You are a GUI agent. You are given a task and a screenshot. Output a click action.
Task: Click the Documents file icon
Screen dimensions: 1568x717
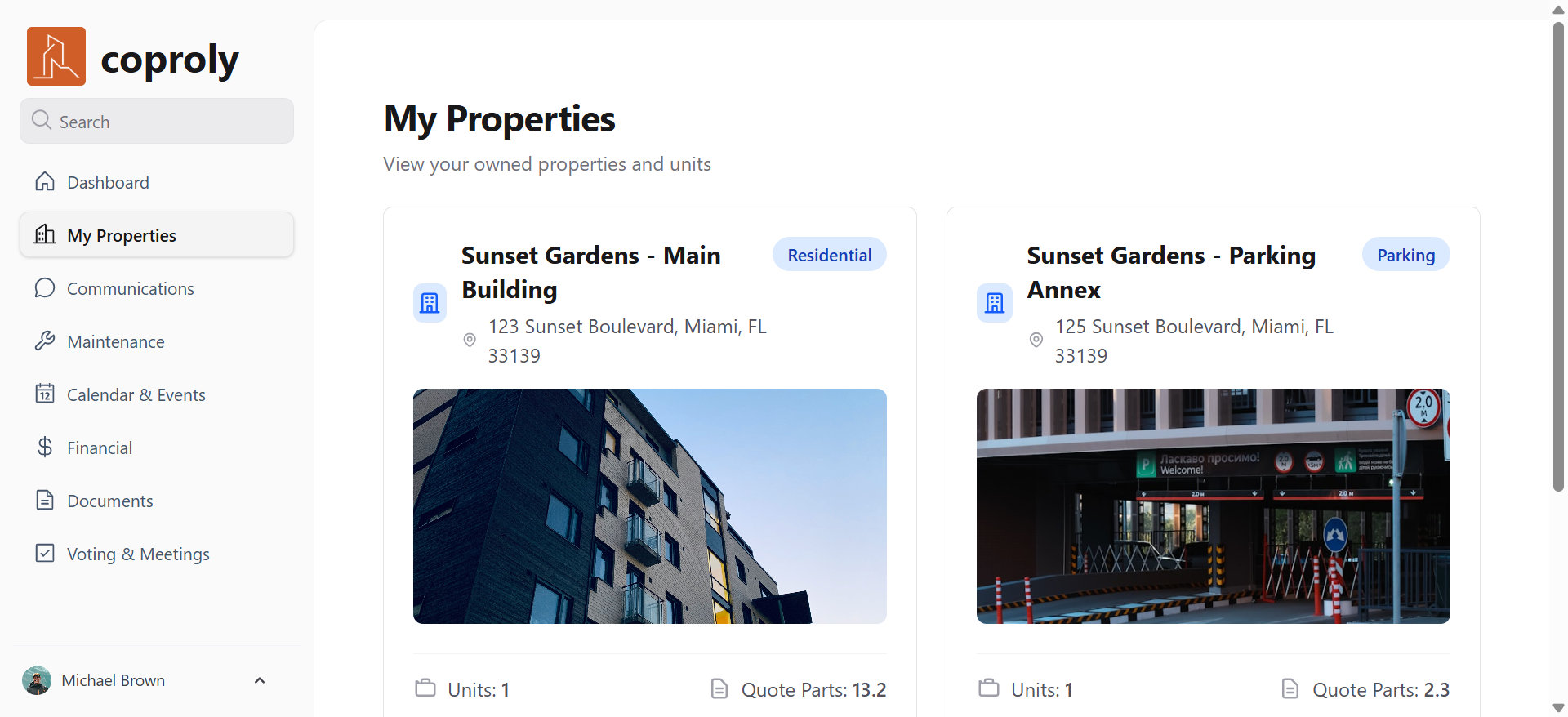pyautogui.click(x=45, y=500)
